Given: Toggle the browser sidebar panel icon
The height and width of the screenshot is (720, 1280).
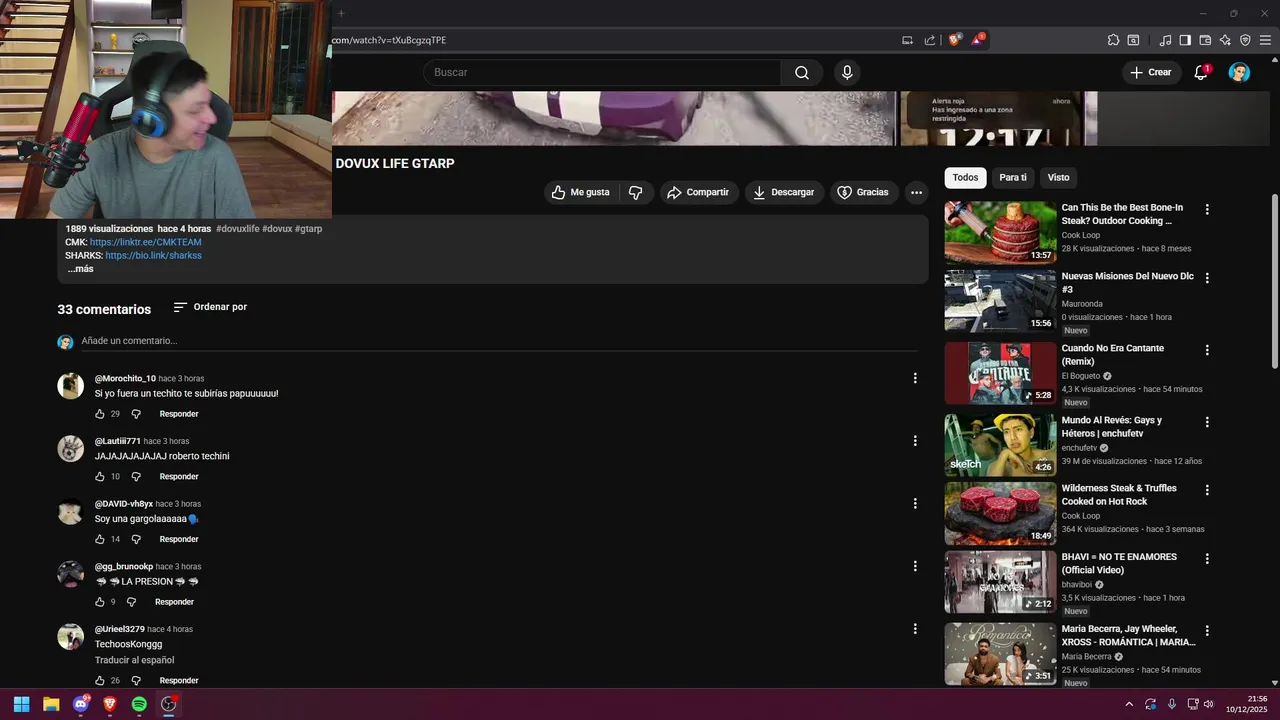Looking at the screenshot, I should [x=1185, y=40].
